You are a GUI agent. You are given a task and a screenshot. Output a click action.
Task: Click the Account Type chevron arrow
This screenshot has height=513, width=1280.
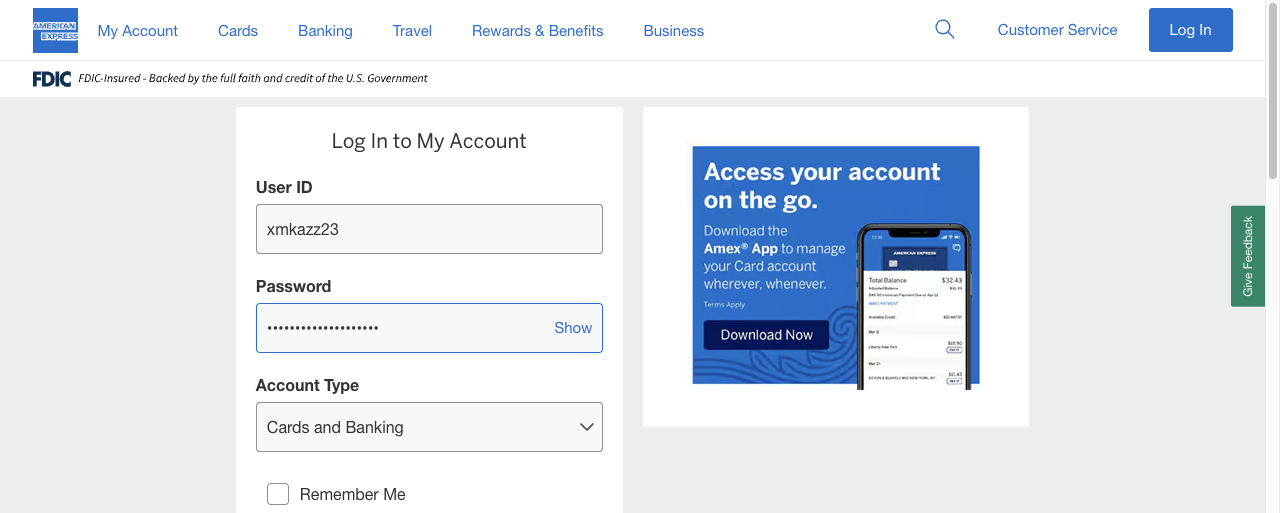pyautogui.click(x=587, y=427)
